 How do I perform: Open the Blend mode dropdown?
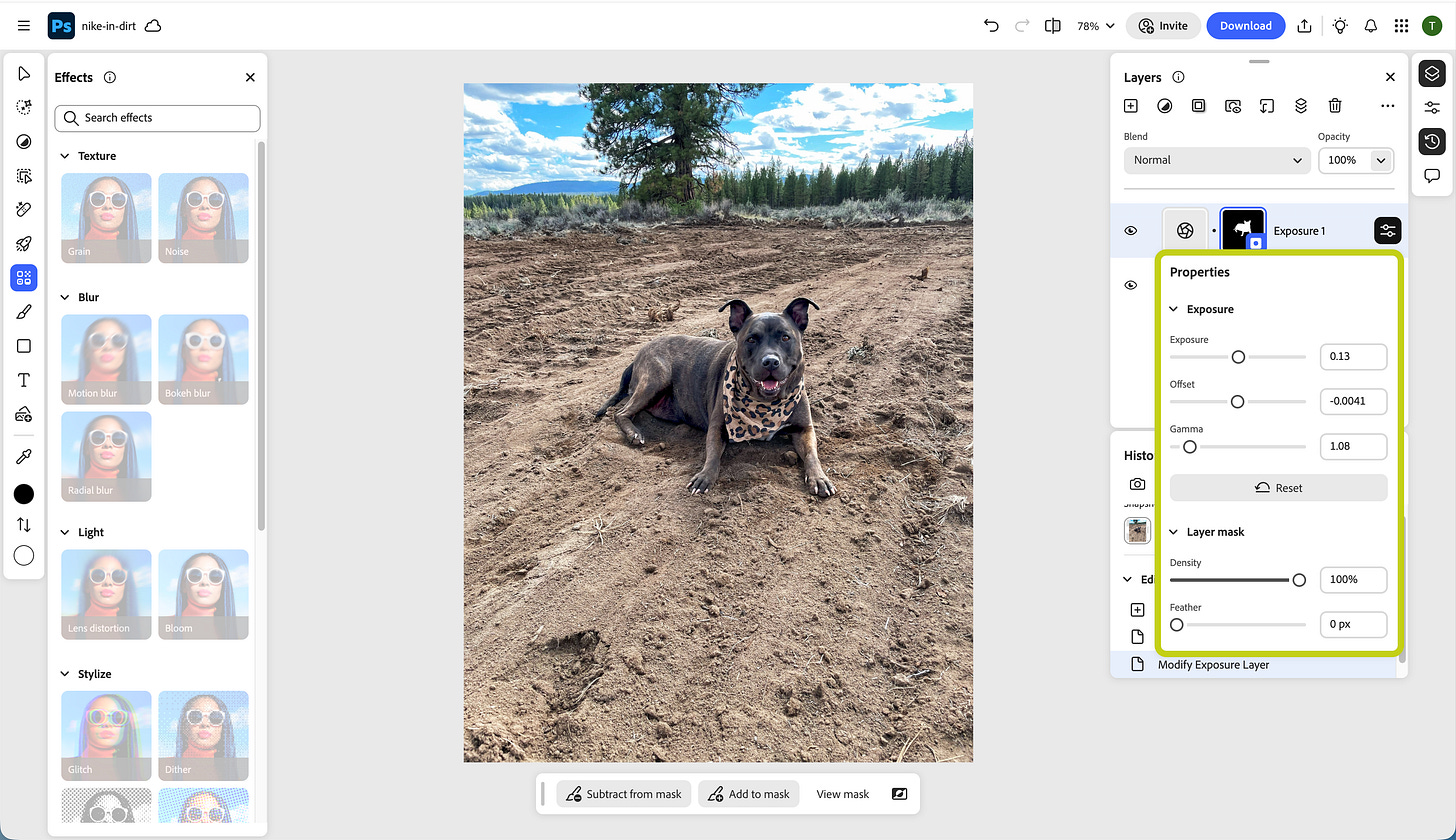(x=1216, y=160)
